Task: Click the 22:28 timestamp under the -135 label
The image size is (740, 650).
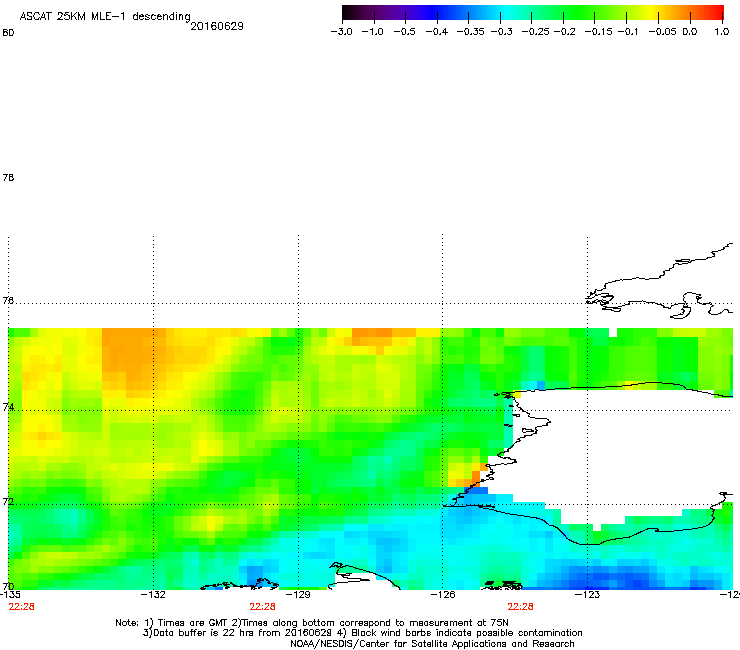Action: (21, 607)
